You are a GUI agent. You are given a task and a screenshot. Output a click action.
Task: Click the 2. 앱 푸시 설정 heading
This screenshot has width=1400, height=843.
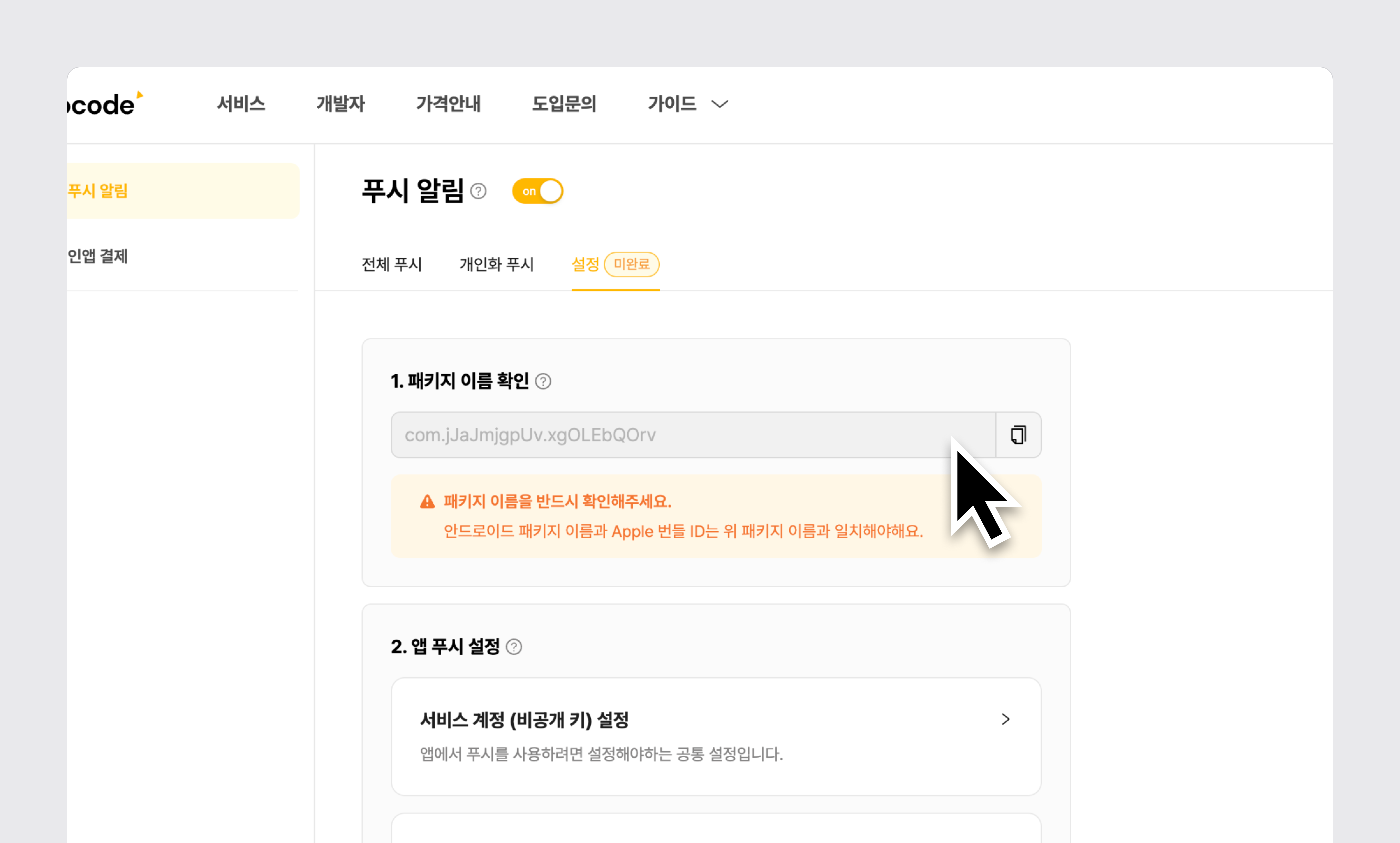click(445, 647)
